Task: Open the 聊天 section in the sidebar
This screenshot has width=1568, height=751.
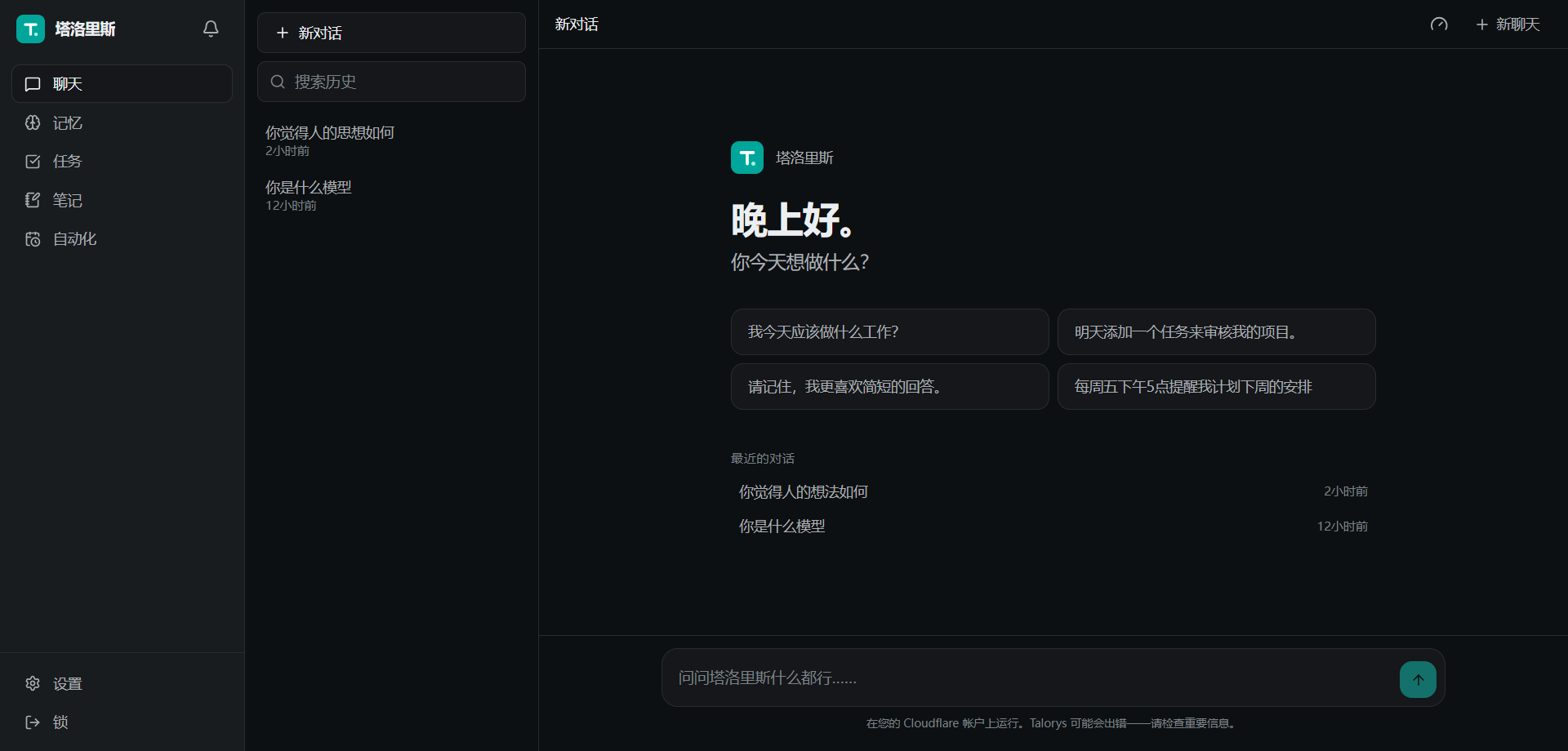Action: 122,84
